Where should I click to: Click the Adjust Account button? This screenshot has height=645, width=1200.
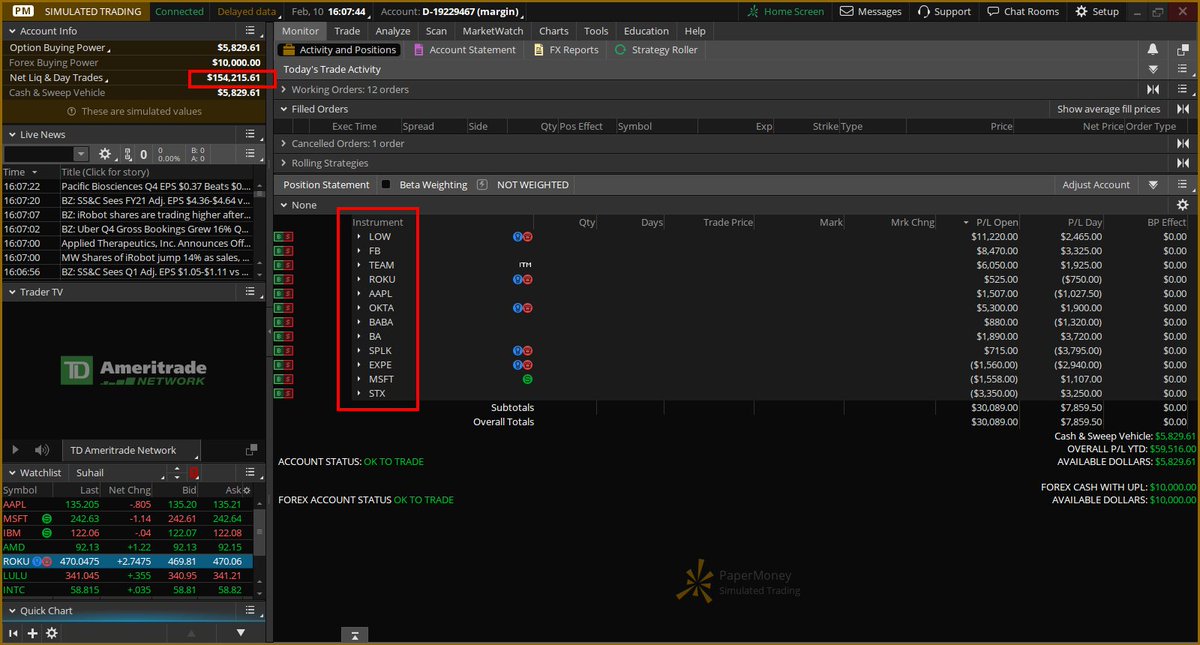pyautogui.click(x=1096, y=185)
